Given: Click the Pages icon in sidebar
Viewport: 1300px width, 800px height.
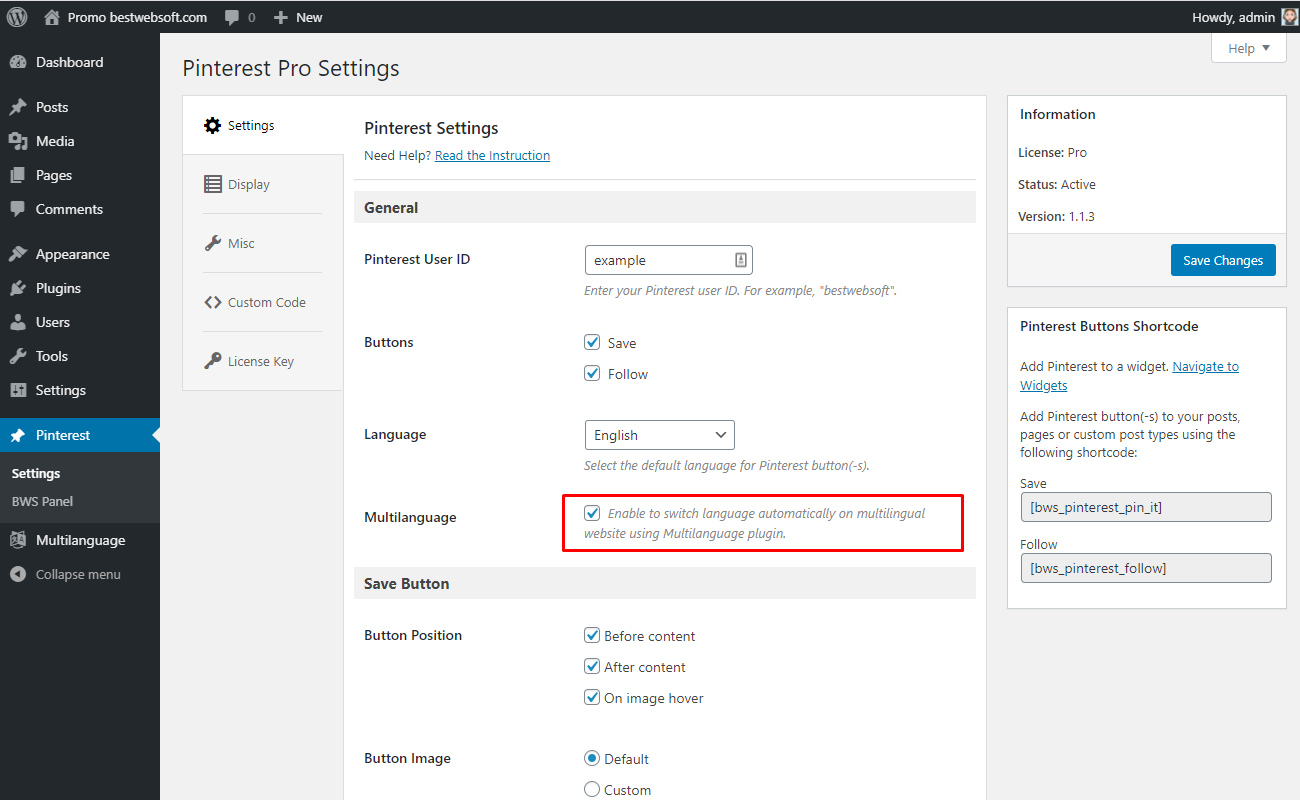Looking at the screenshot, I should (18, 175).
